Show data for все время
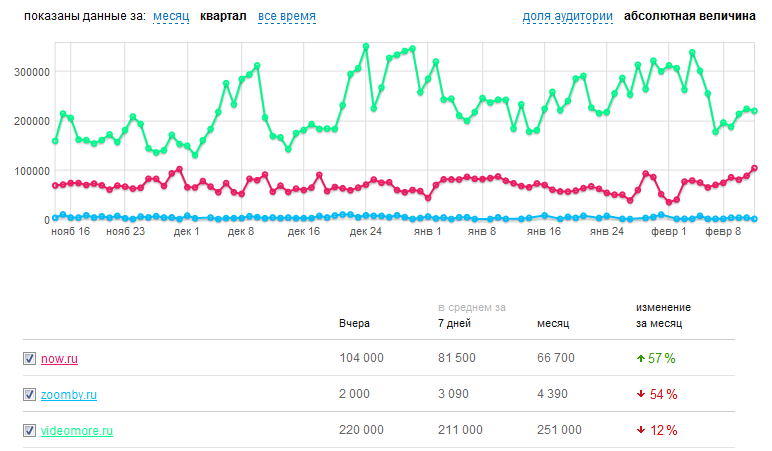The width and height of the screenshot is (772, 451). (x=287, y=17)
